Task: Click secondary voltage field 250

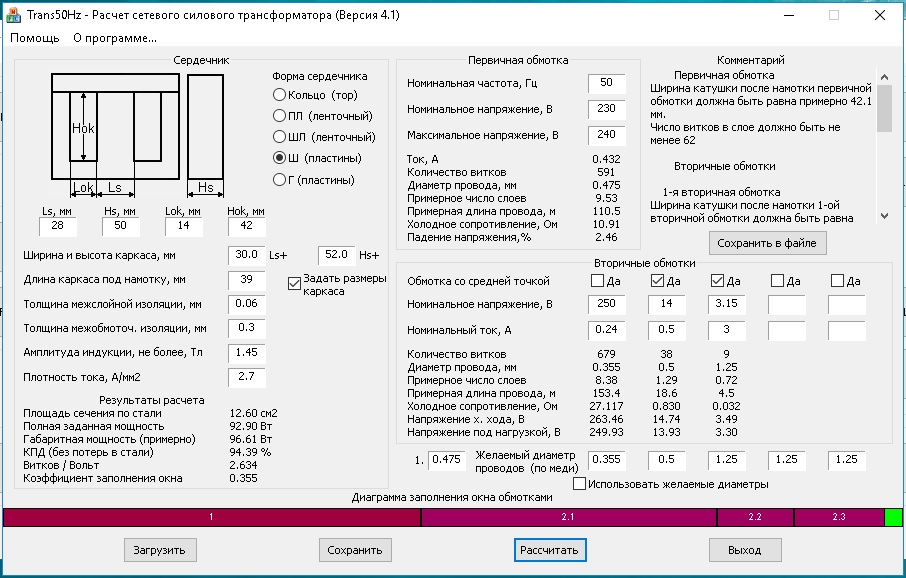Action: [x=607, y=304]
